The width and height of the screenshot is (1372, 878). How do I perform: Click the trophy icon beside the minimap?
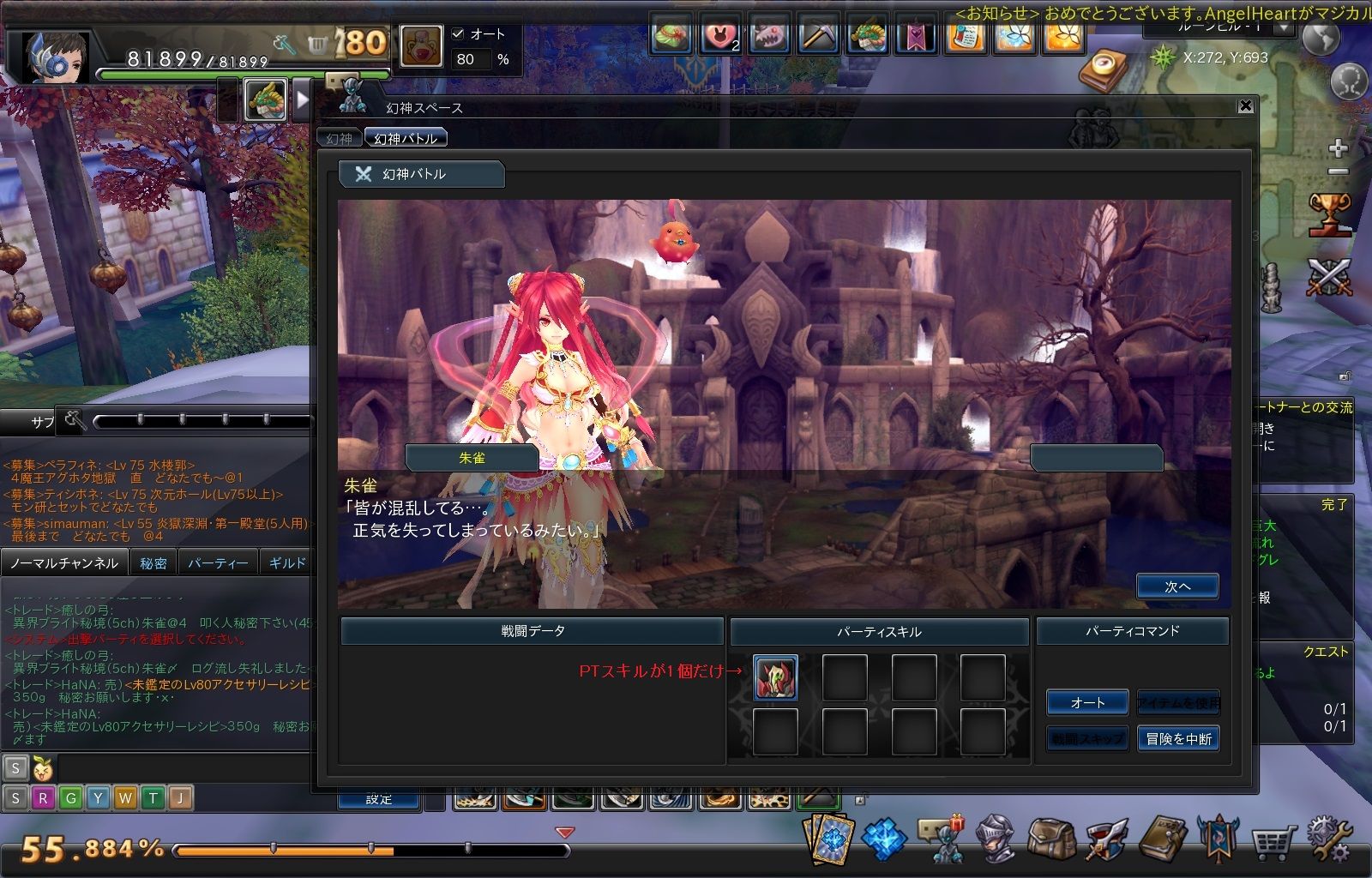(1329, 214)
